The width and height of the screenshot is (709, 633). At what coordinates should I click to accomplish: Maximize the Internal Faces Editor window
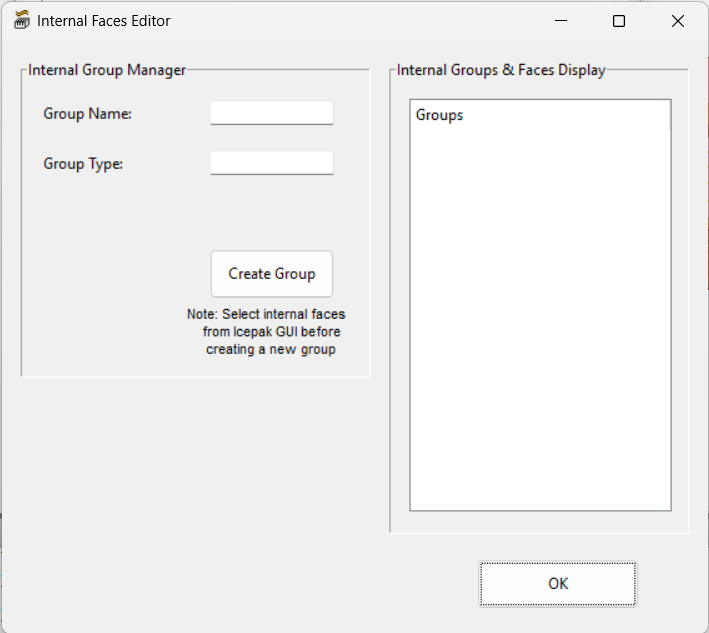coord(619,21)
